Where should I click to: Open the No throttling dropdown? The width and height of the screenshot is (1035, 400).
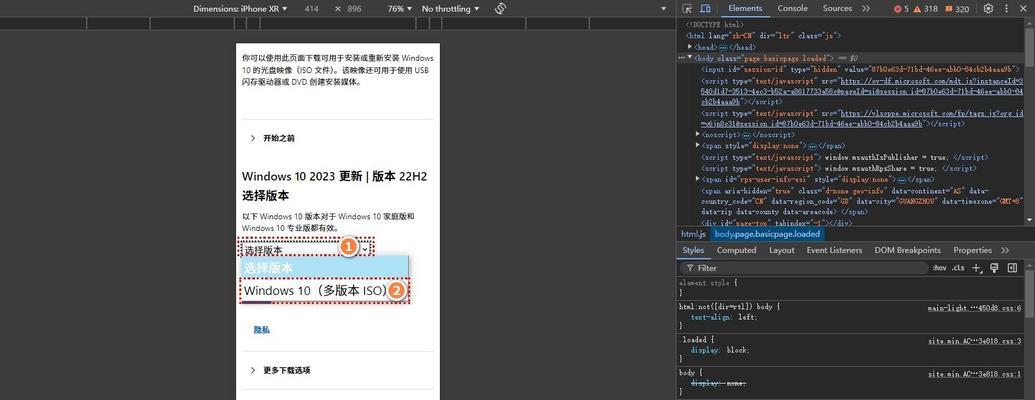[450, 9]
